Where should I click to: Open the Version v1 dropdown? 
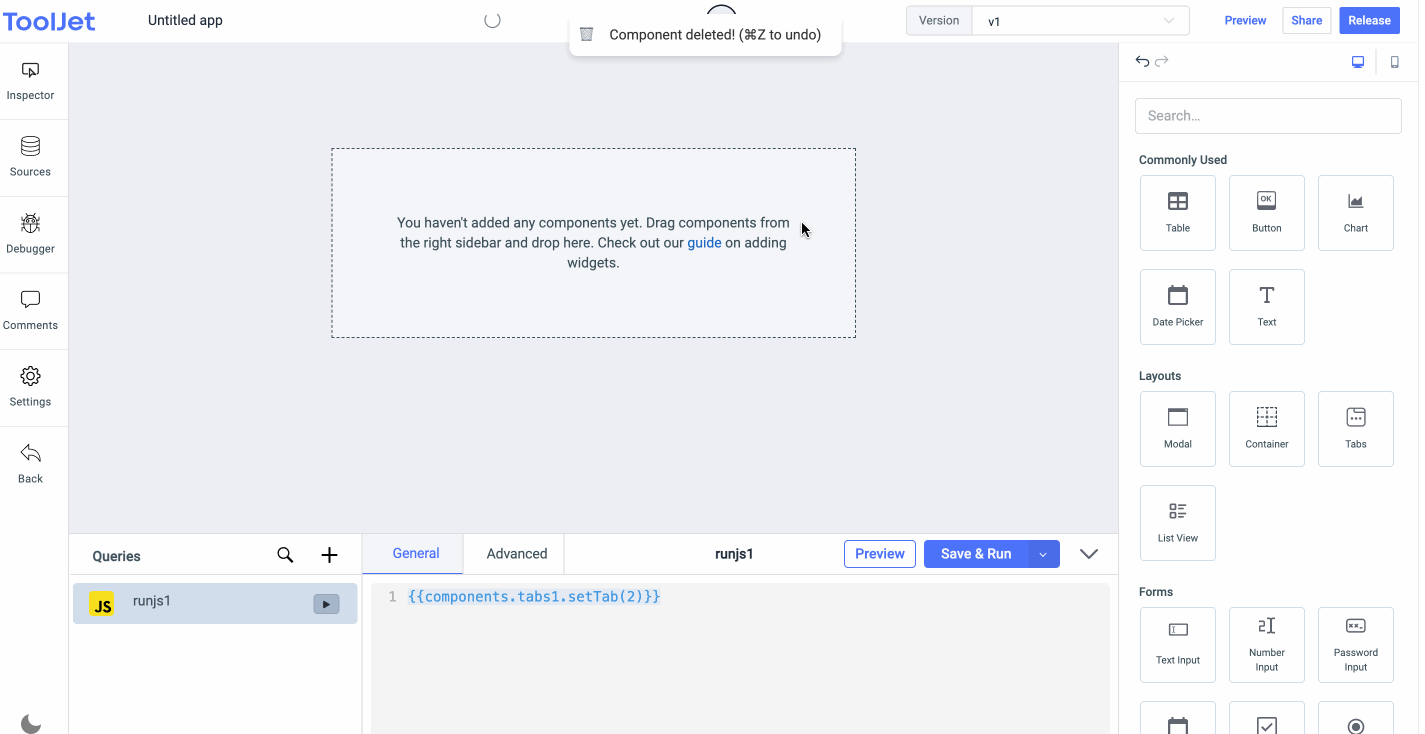pyautogui.click(x=1080, y=20)
